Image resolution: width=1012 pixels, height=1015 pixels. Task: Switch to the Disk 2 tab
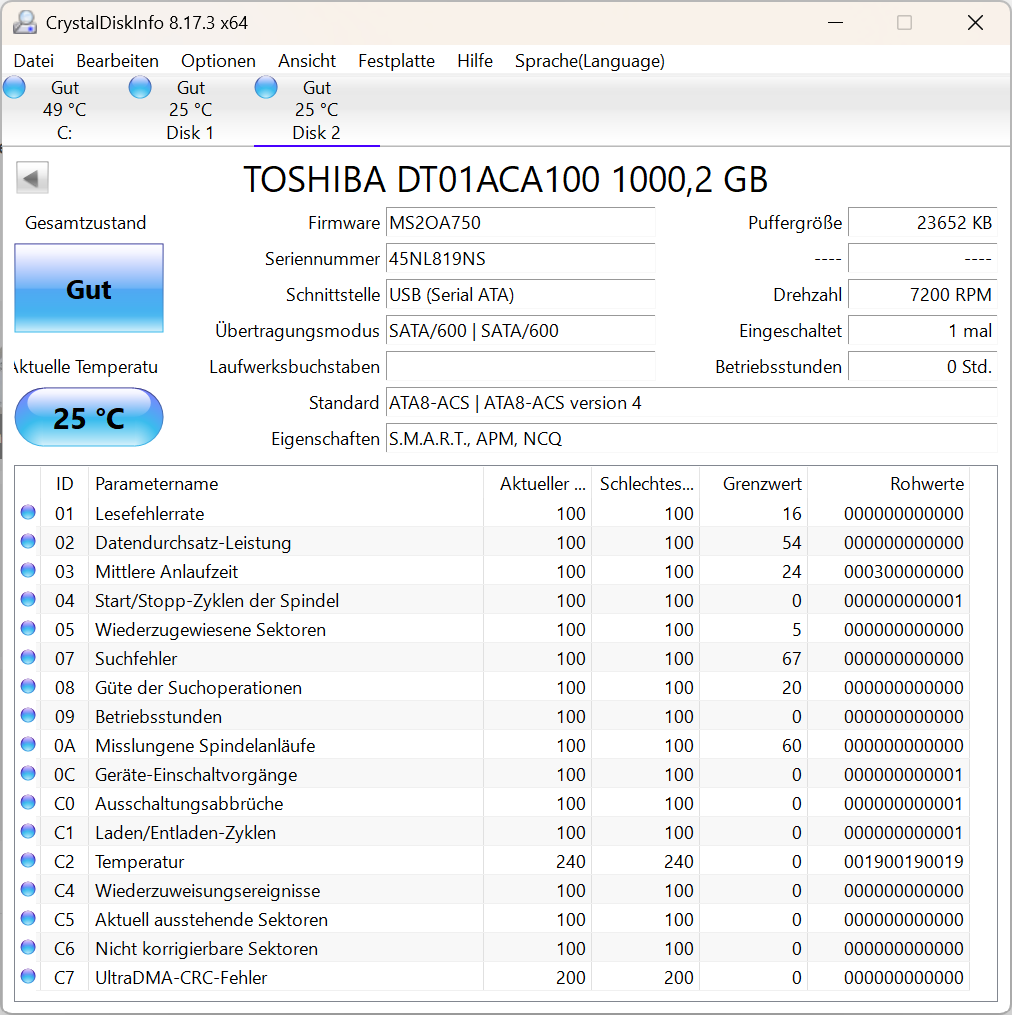tap(317, 110)
